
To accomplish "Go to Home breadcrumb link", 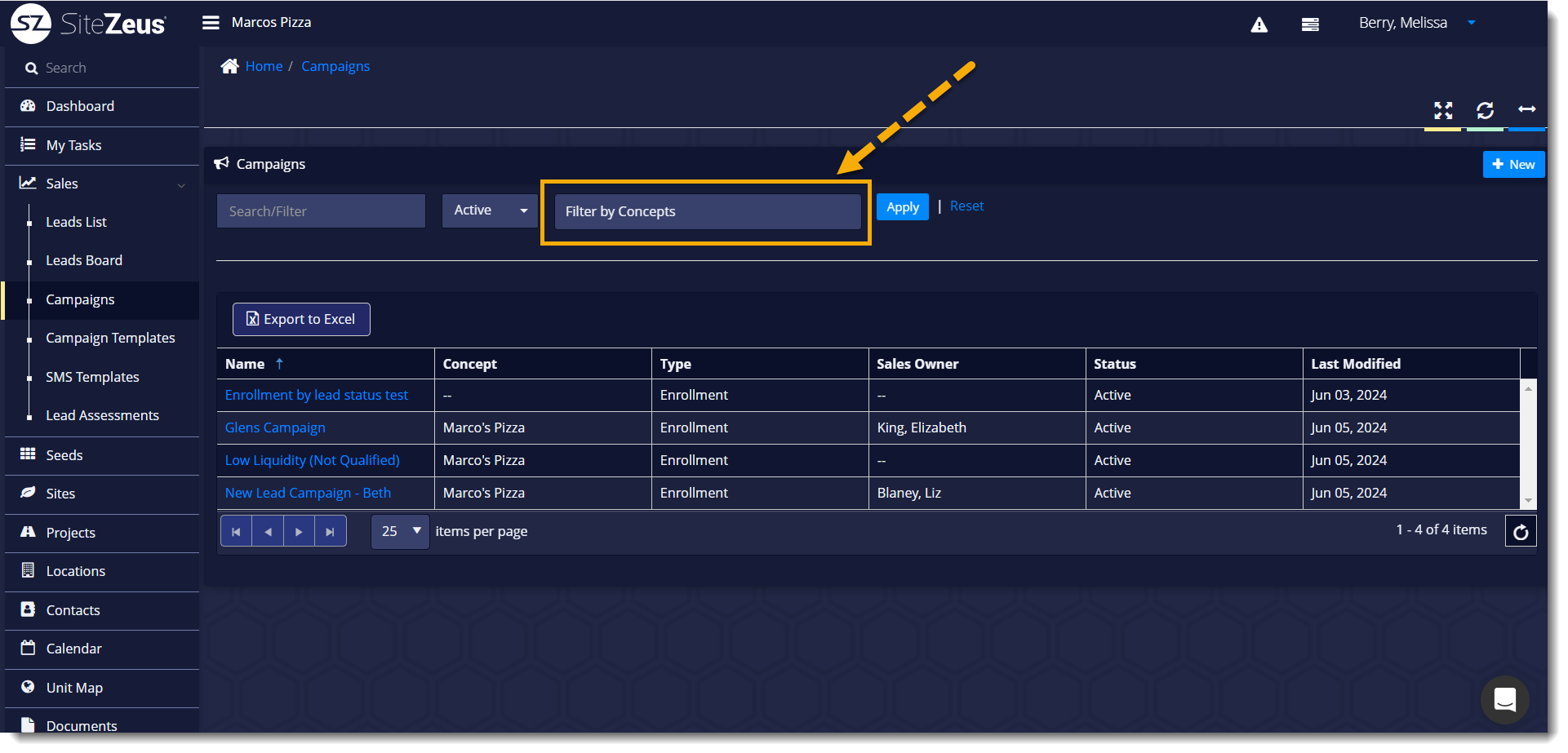I will [x=264, y=66].
